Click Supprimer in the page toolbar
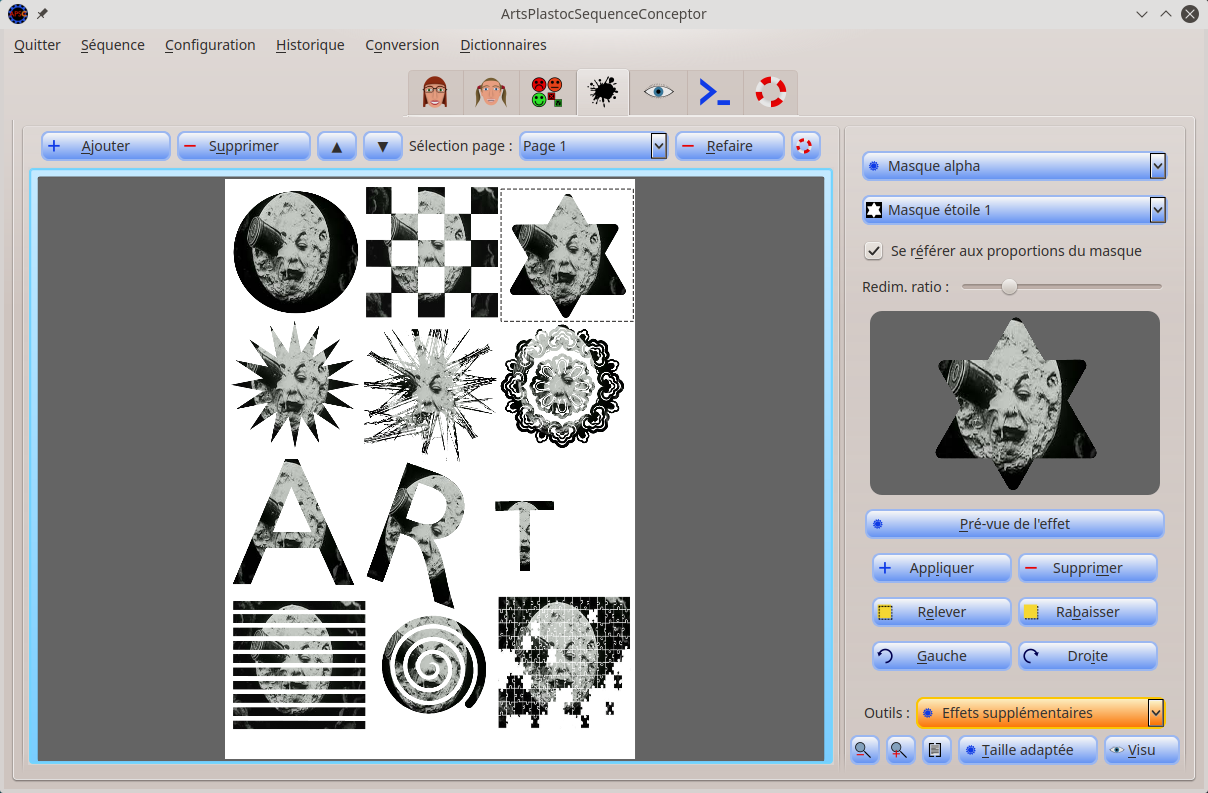Image resolution: width=1208 pixels, height=793 pixels. 244,146
